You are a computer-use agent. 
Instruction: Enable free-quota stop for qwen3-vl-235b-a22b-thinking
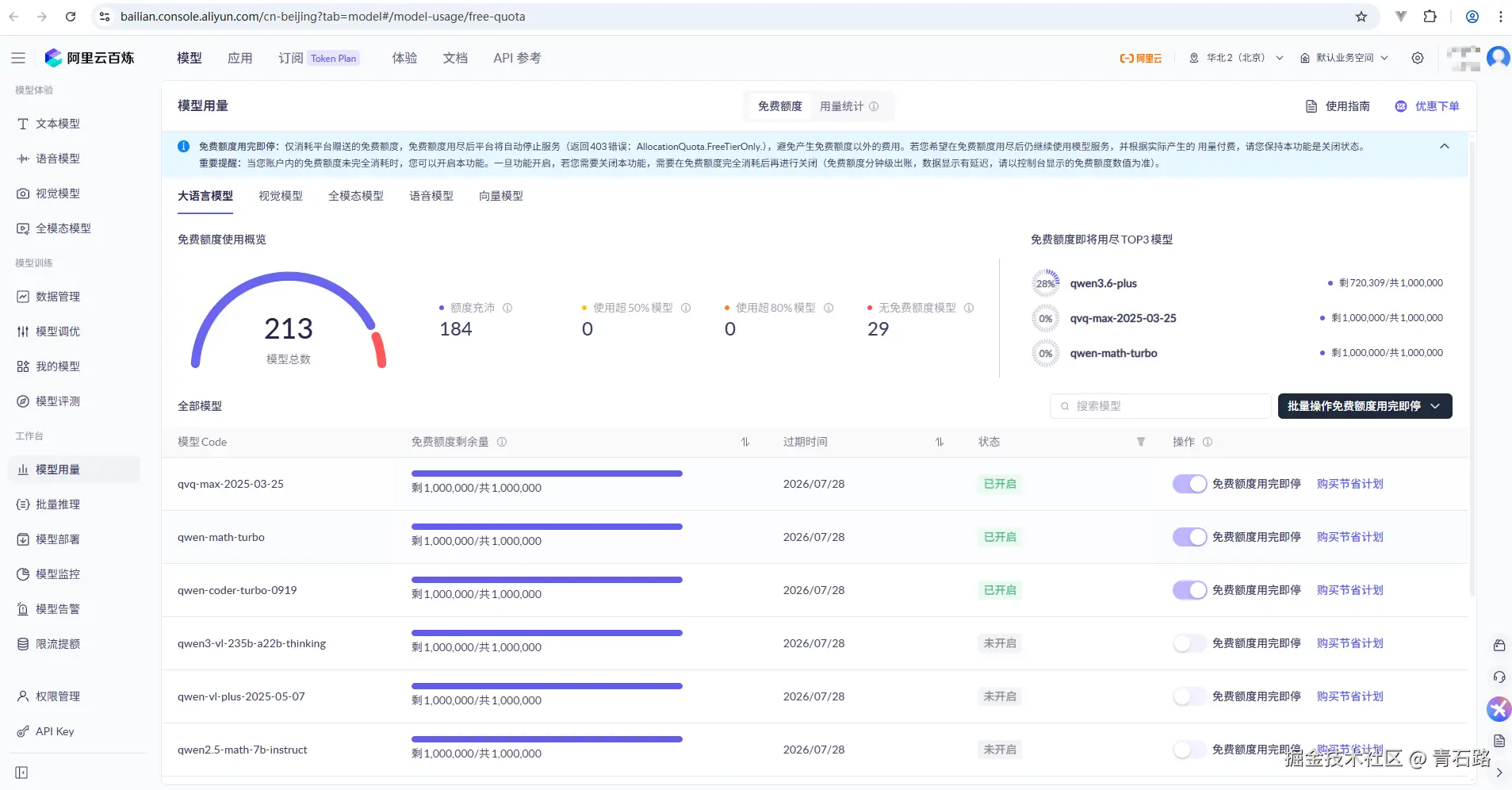pos(1190,643)
